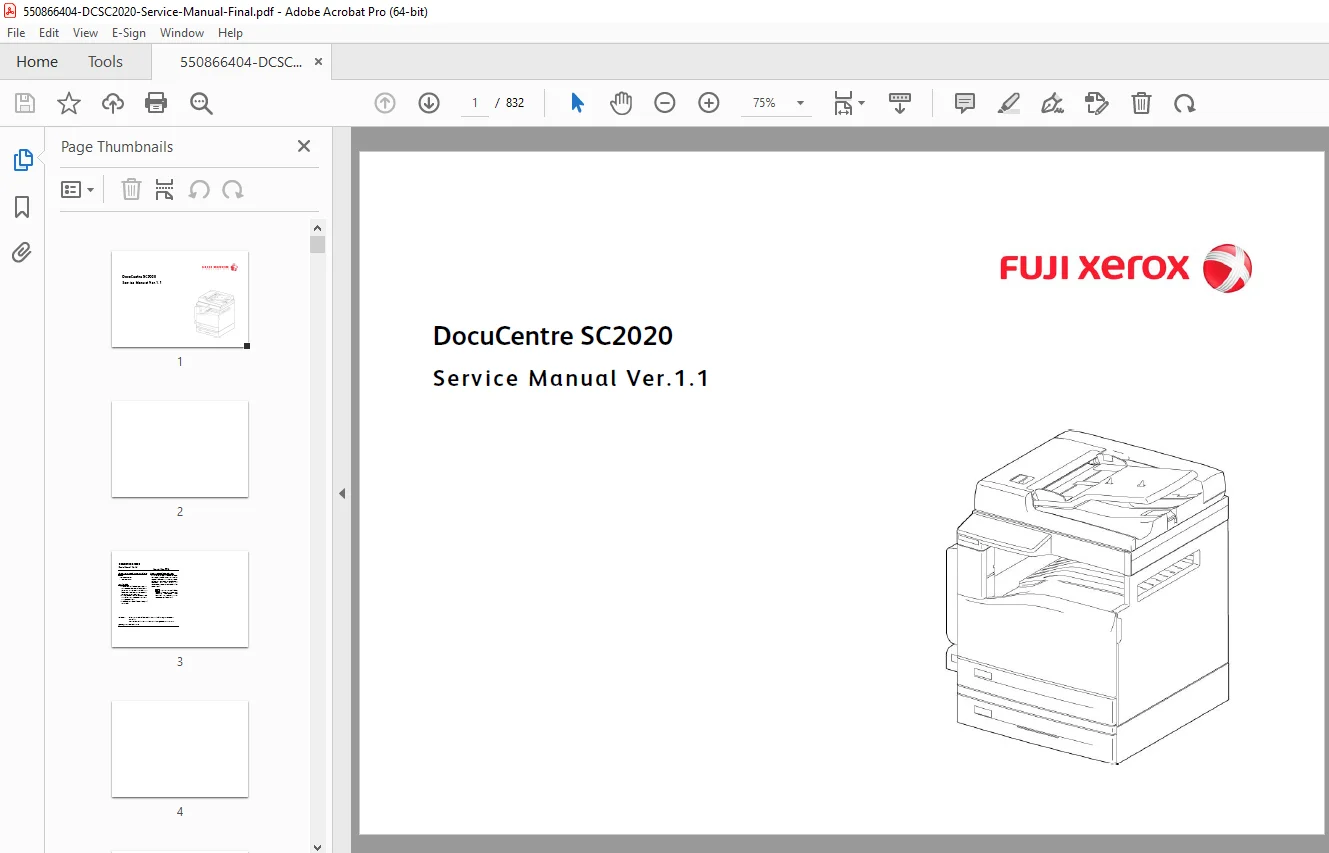Screen dimensions: 1329x853
Task: Close the Page Thumbnails panel
Action: (304, 146)
